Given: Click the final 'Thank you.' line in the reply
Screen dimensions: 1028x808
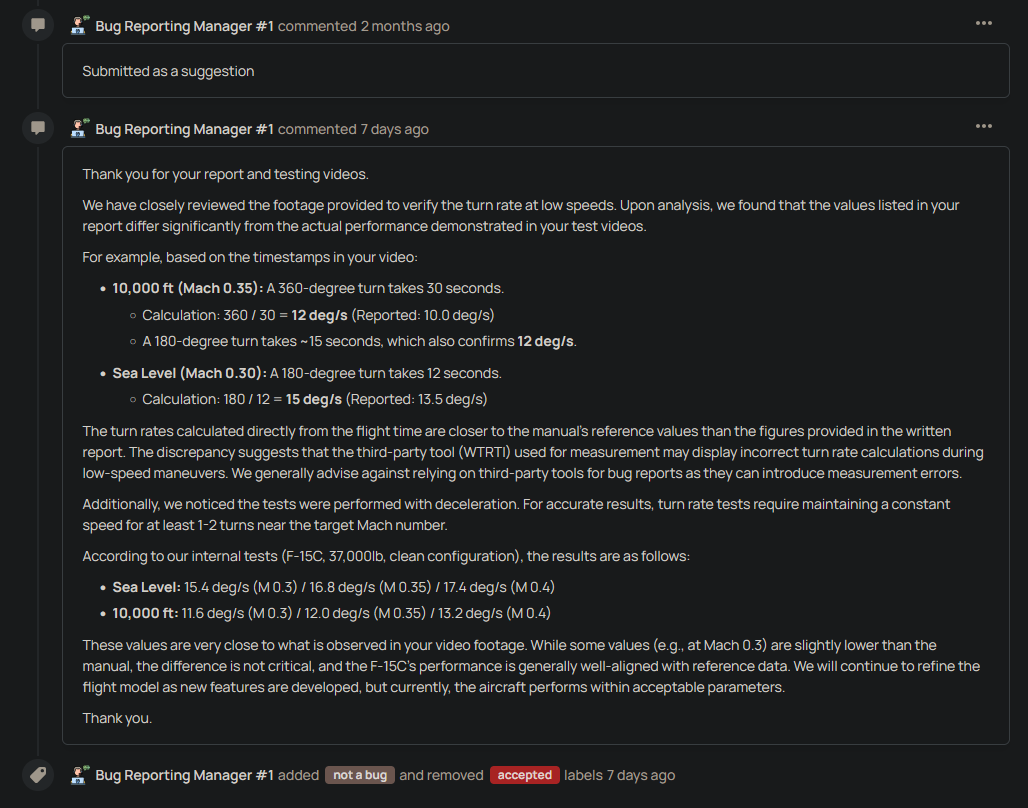Looking at the screenshot, I should click(x=117, y=717).
